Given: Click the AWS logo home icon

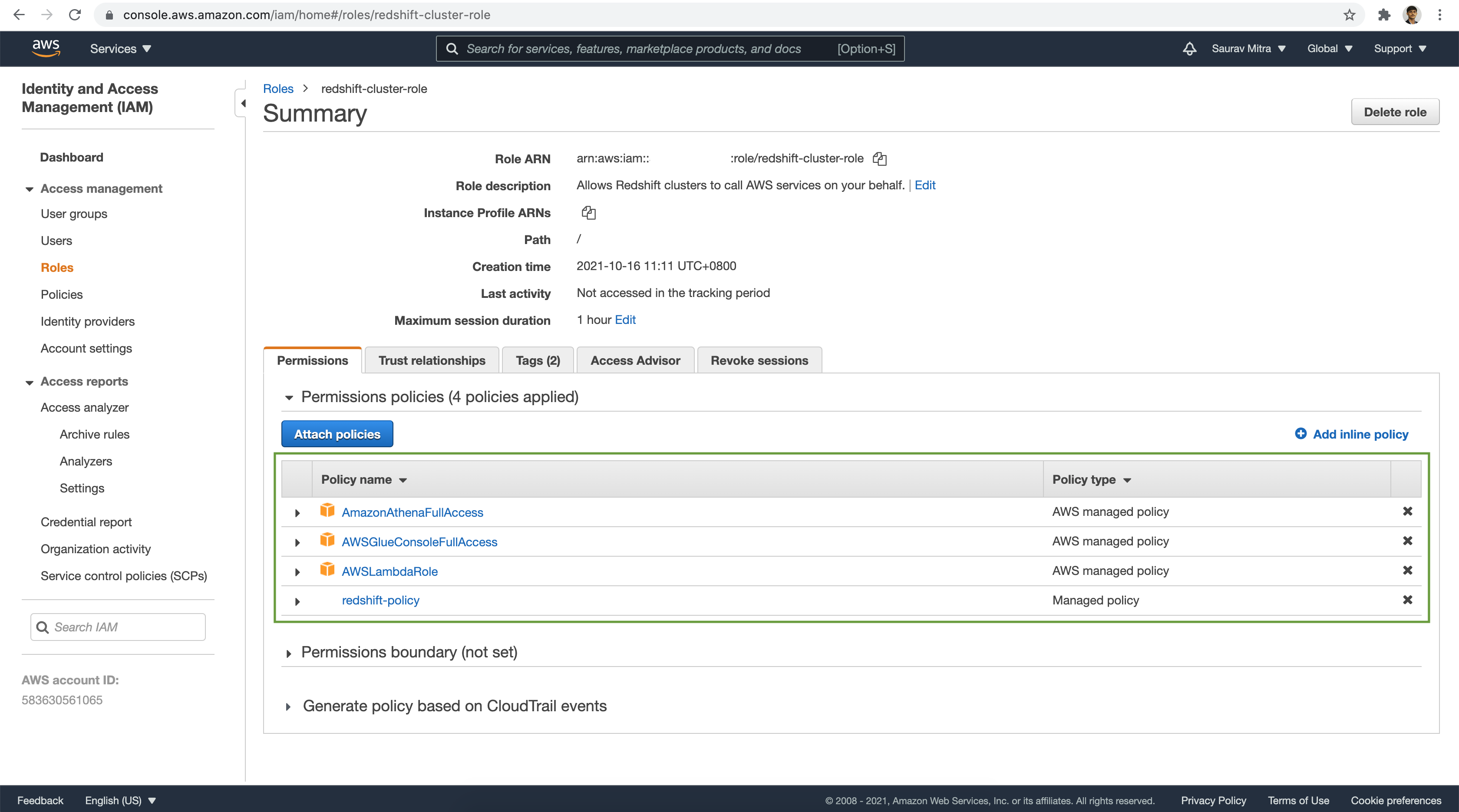Looking at the screenshot, I should [x=46, y=48].
